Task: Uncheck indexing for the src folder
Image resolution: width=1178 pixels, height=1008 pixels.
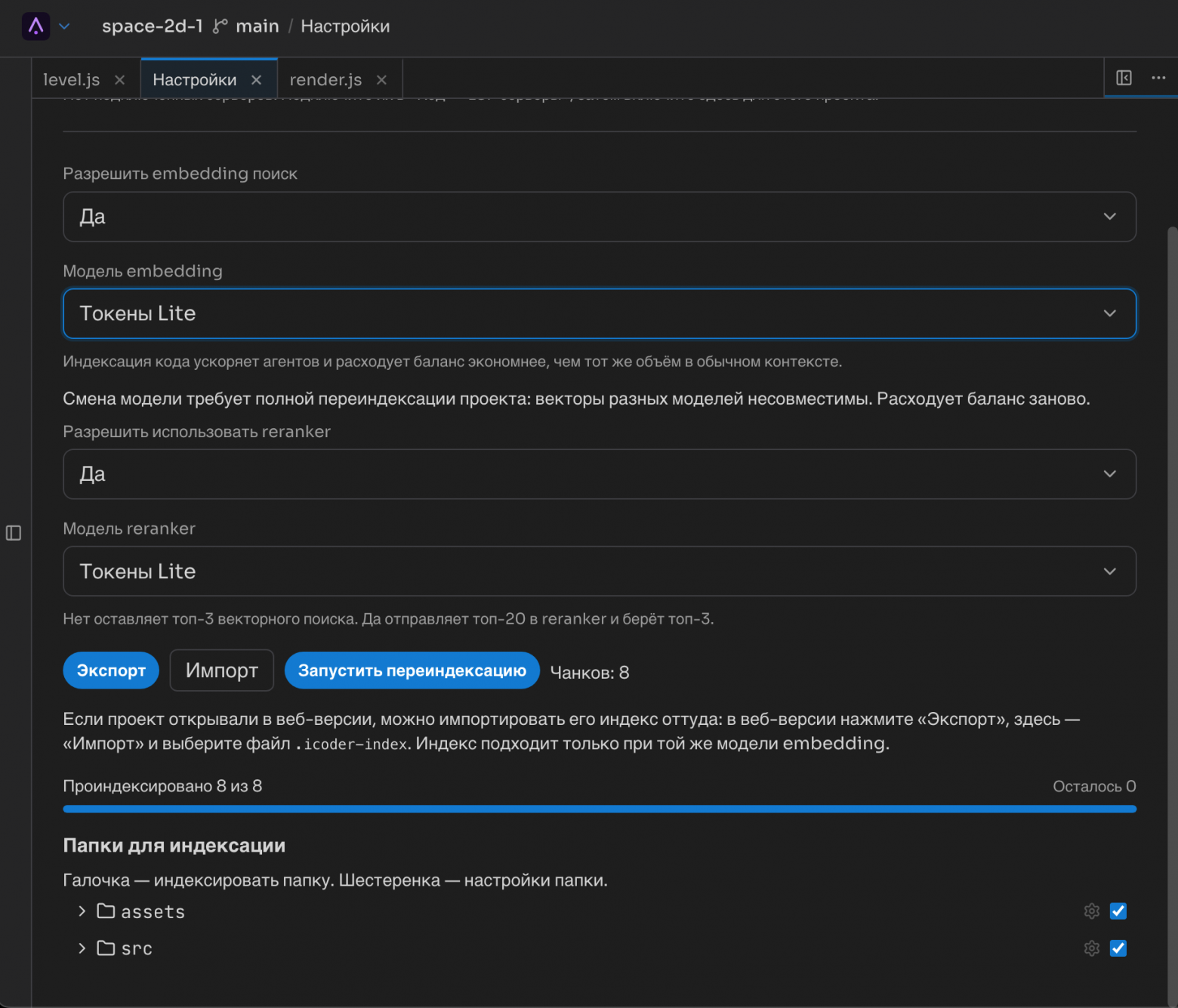Action: pyautogui.click(x=1118, y=948)
